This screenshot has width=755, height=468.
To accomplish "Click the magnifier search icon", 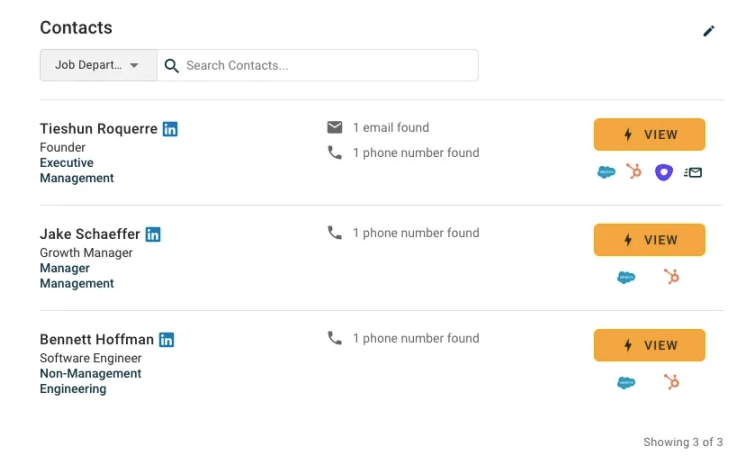I will [x=171, y=65].
